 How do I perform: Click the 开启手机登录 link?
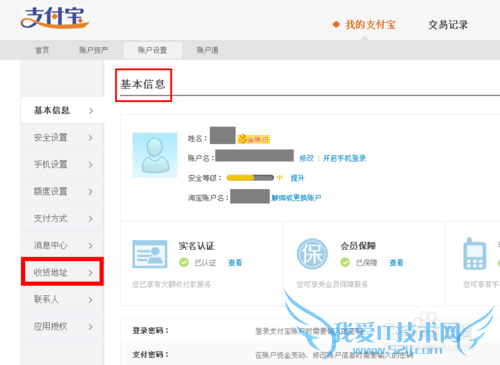pyautogui.click(x=344, y=158)
